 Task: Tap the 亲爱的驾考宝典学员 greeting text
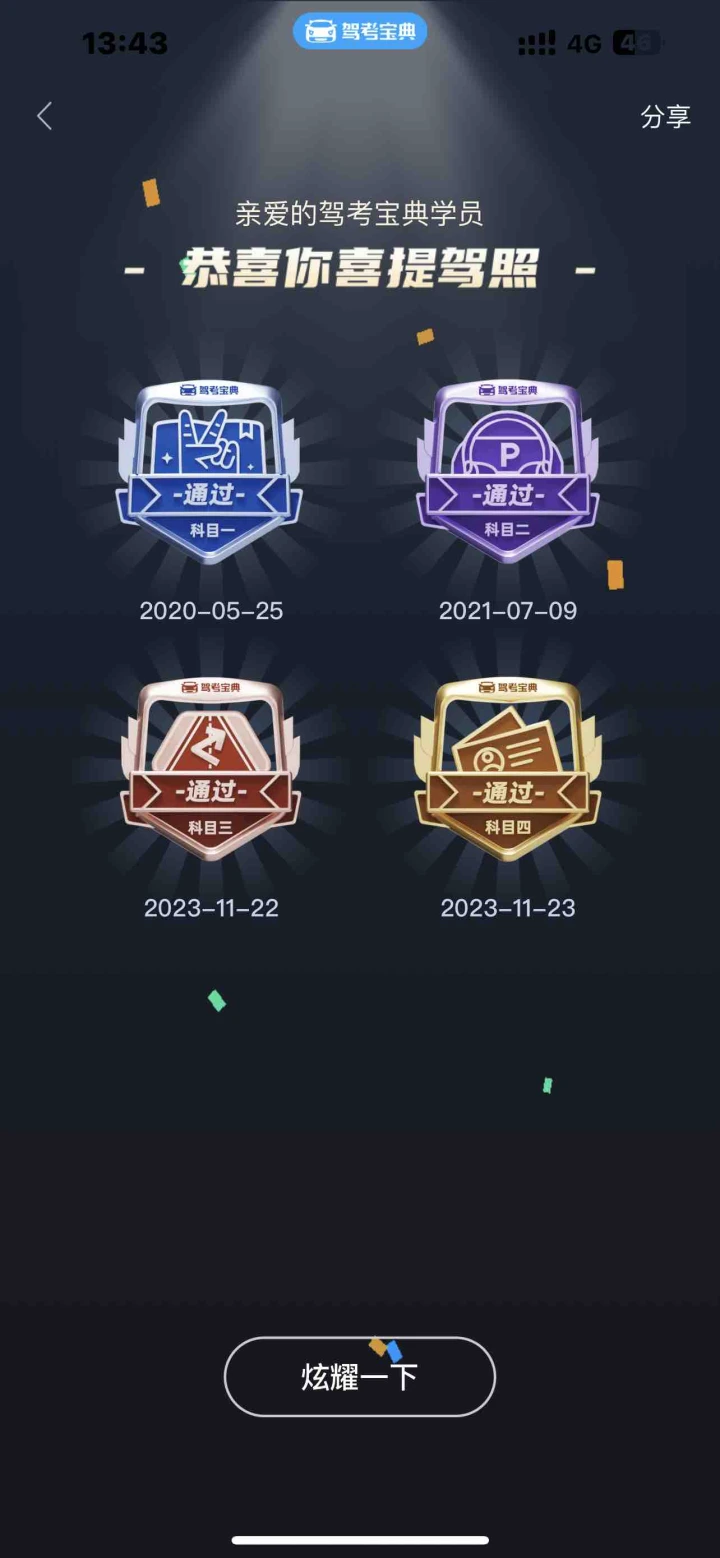click(360, 213)
